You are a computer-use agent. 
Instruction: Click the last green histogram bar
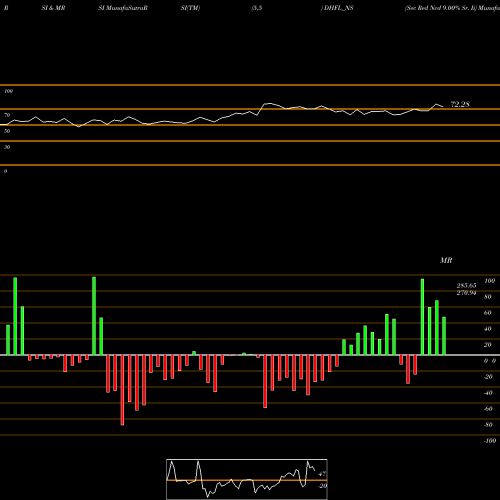point(444,336)
